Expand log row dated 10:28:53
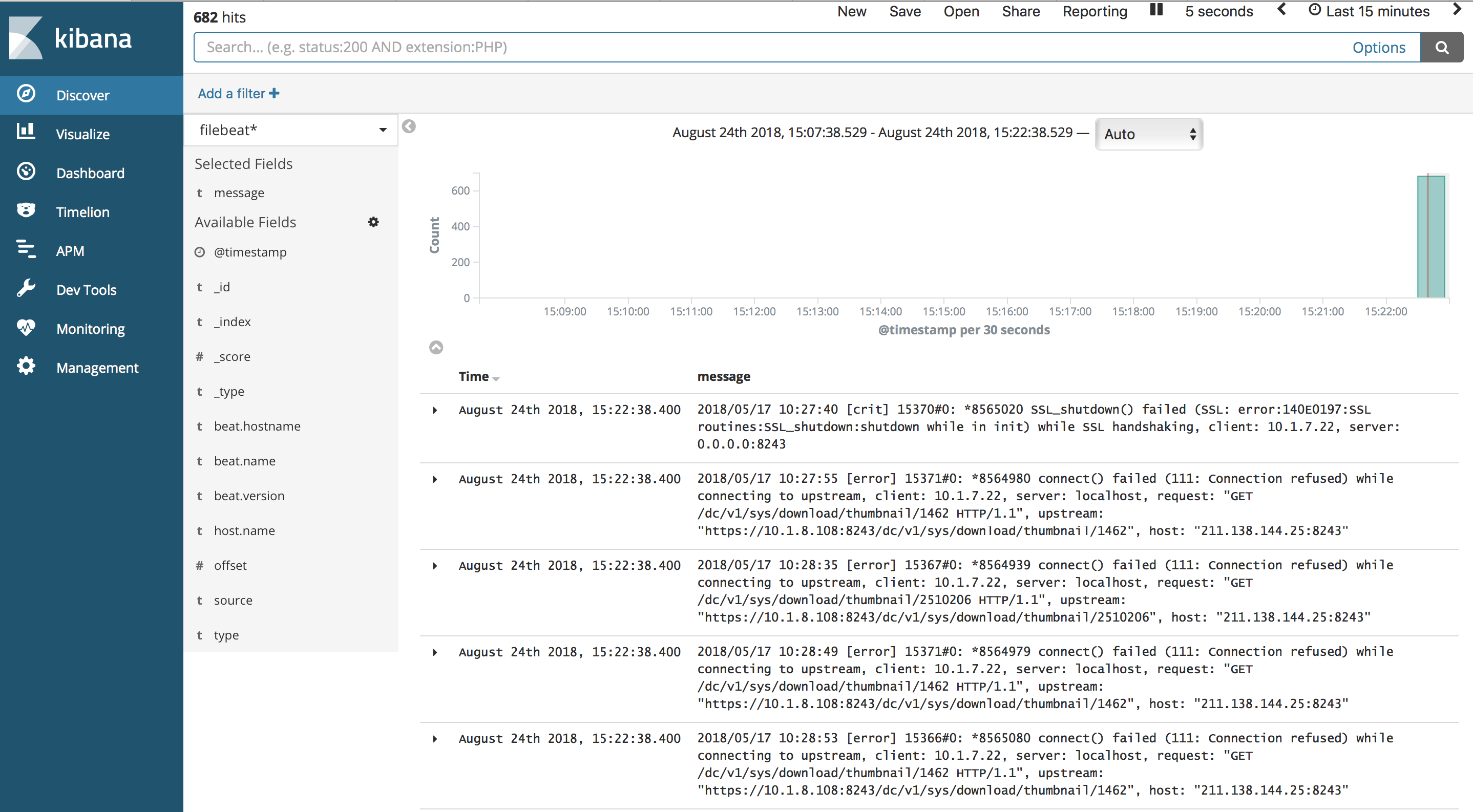Viewport: 1473px width, 812px height. tap(435, 739)
